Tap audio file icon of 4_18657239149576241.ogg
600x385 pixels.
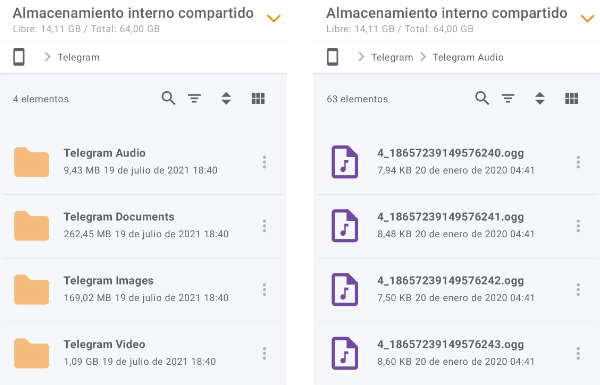click(x=344, y=226)
